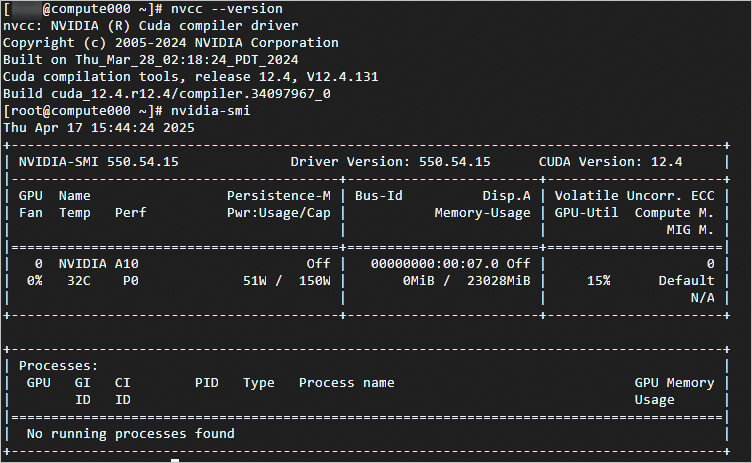Click the '32C' temperature value
The width and height of the screenshot is (752, 463).
(x=79, y=281)
